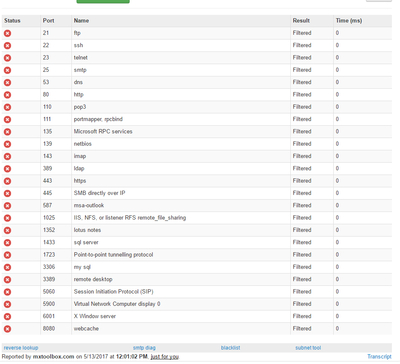Click the red status icon in the ssh row
The image size is (400, 364).
[x=7, y=46]
